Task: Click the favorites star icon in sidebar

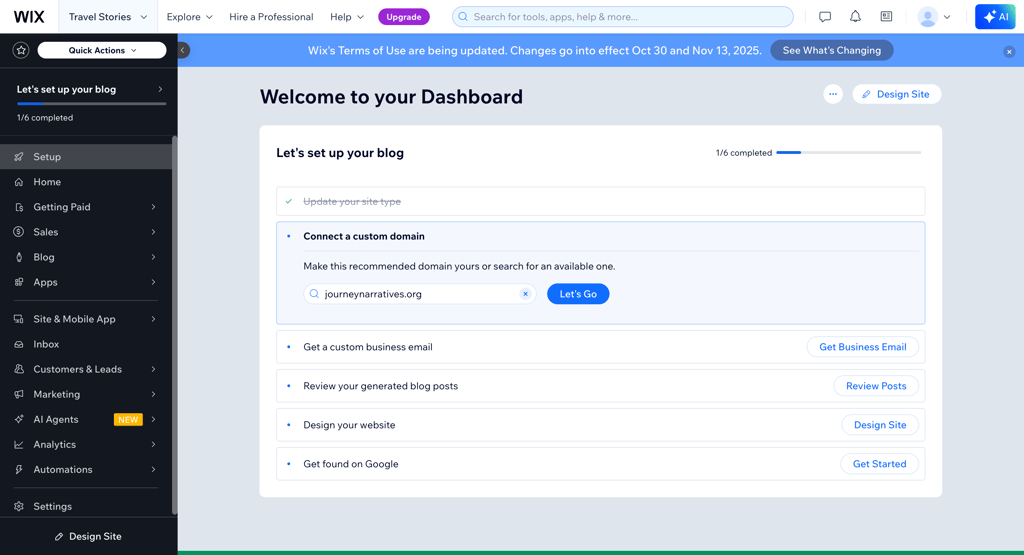Action: pyautogui.click(x=21, y=50)
